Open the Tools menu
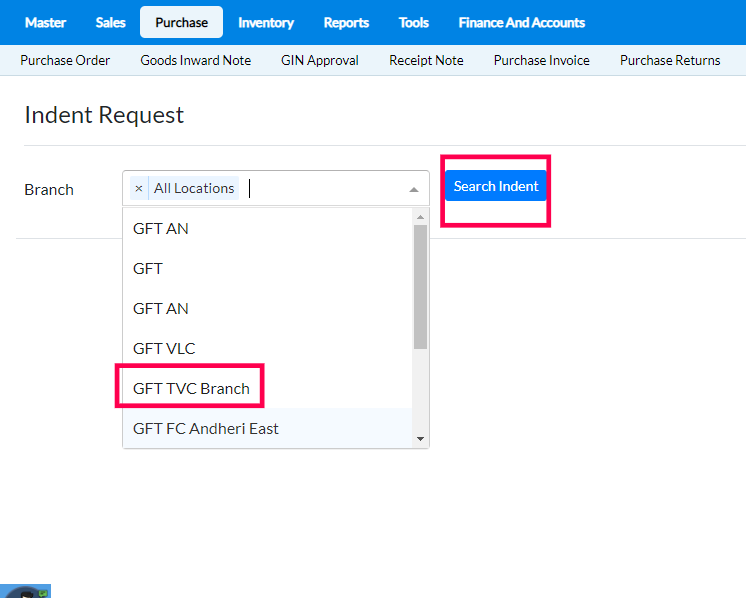 [414, 22]
